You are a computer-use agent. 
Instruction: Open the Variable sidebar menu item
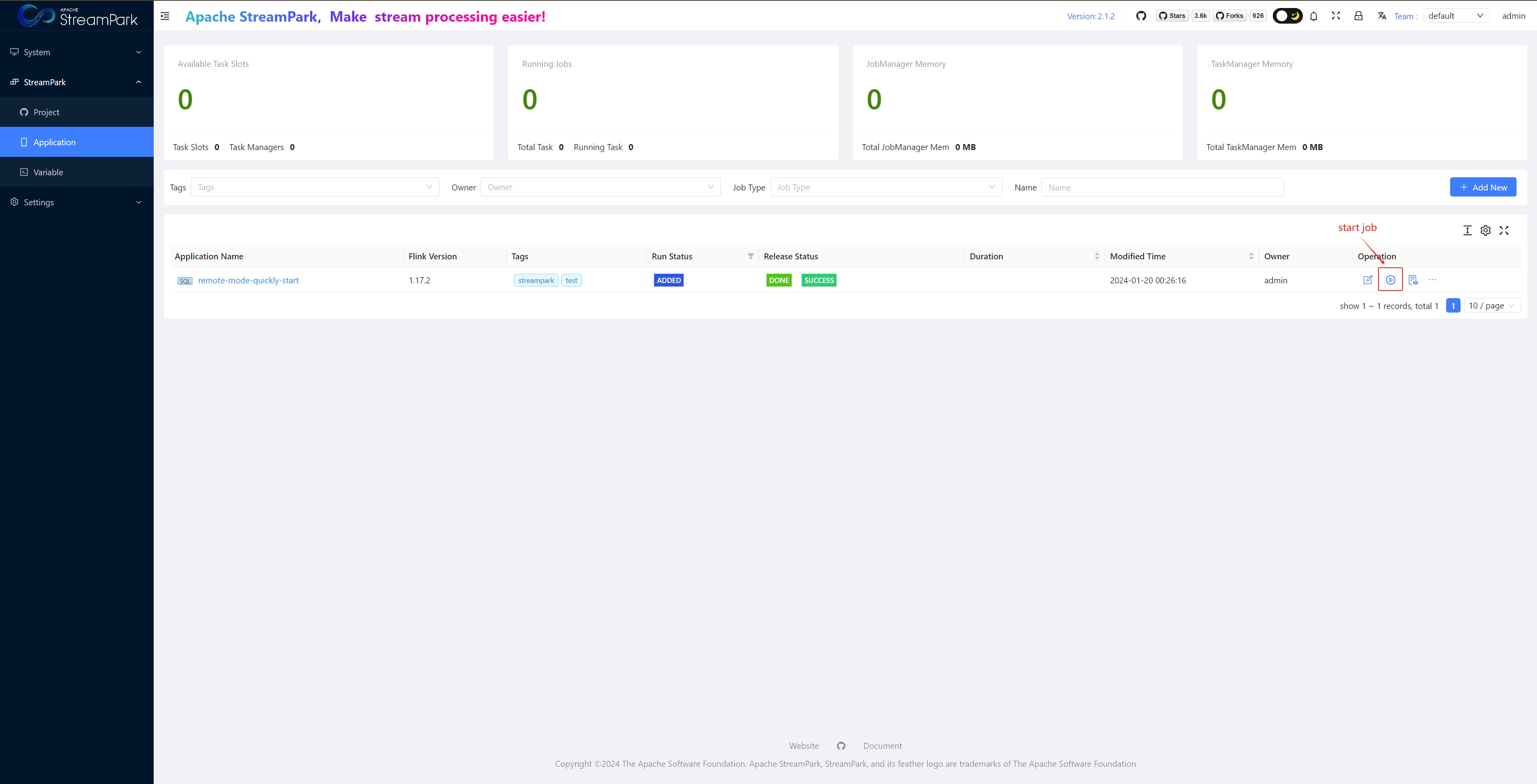click(48, 172)
